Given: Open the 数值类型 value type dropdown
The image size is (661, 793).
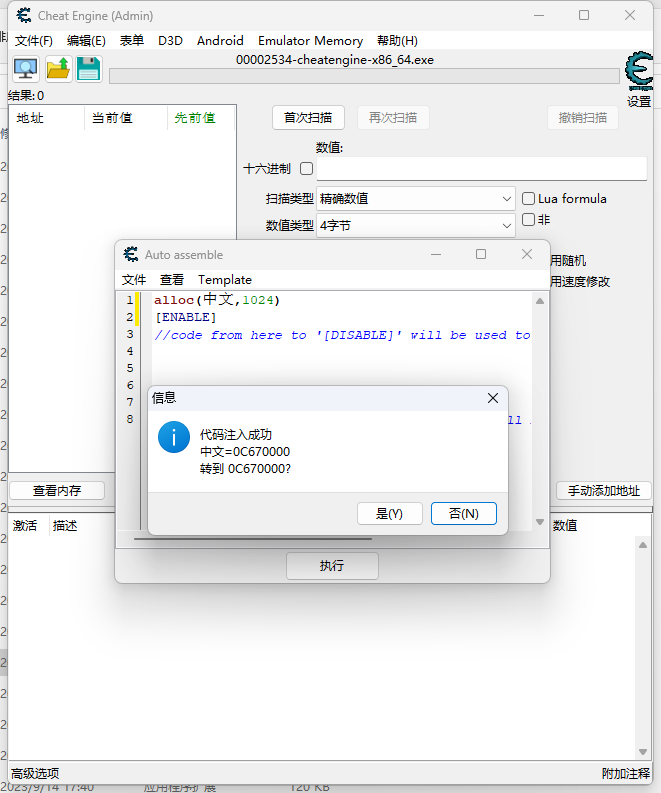Looking at the screenshot, I should point(416,226).
